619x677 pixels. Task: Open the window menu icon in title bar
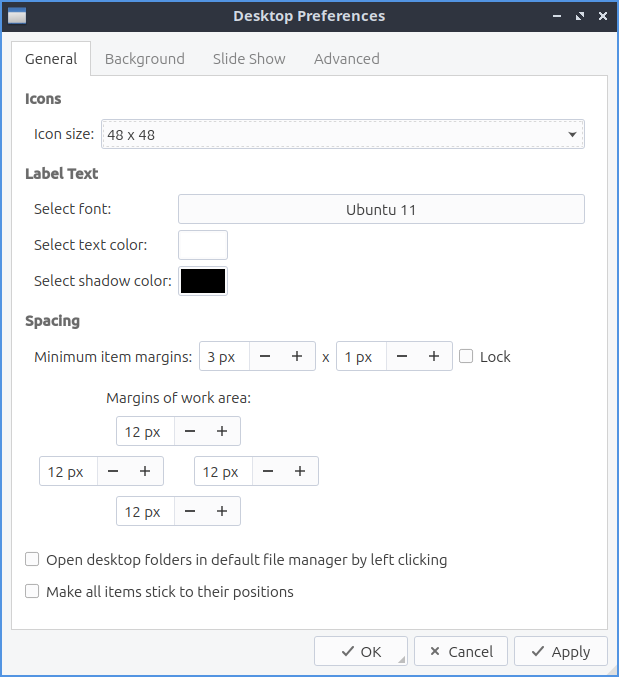17,16
